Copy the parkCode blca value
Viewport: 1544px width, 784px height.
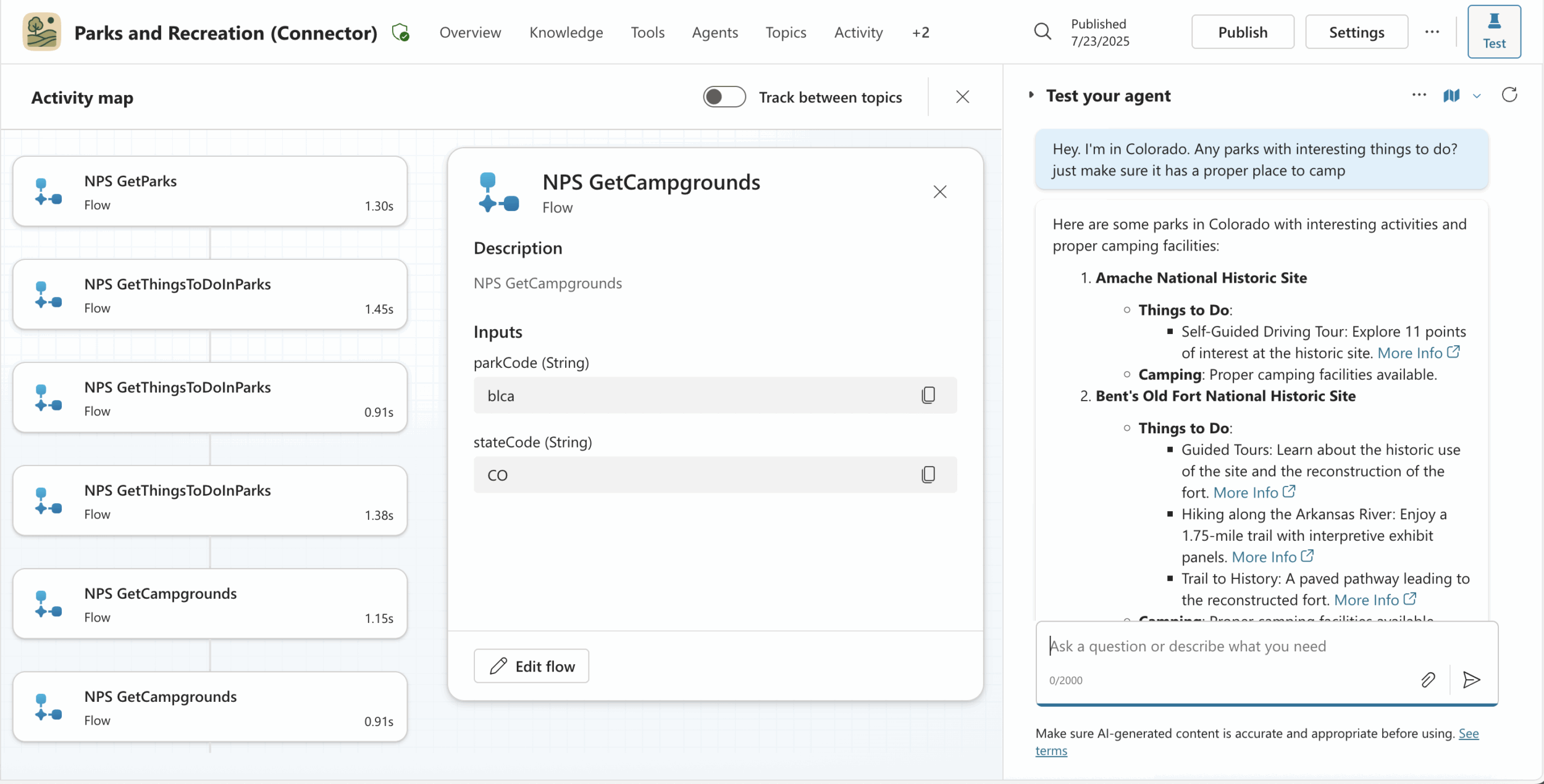coord(928,395)
